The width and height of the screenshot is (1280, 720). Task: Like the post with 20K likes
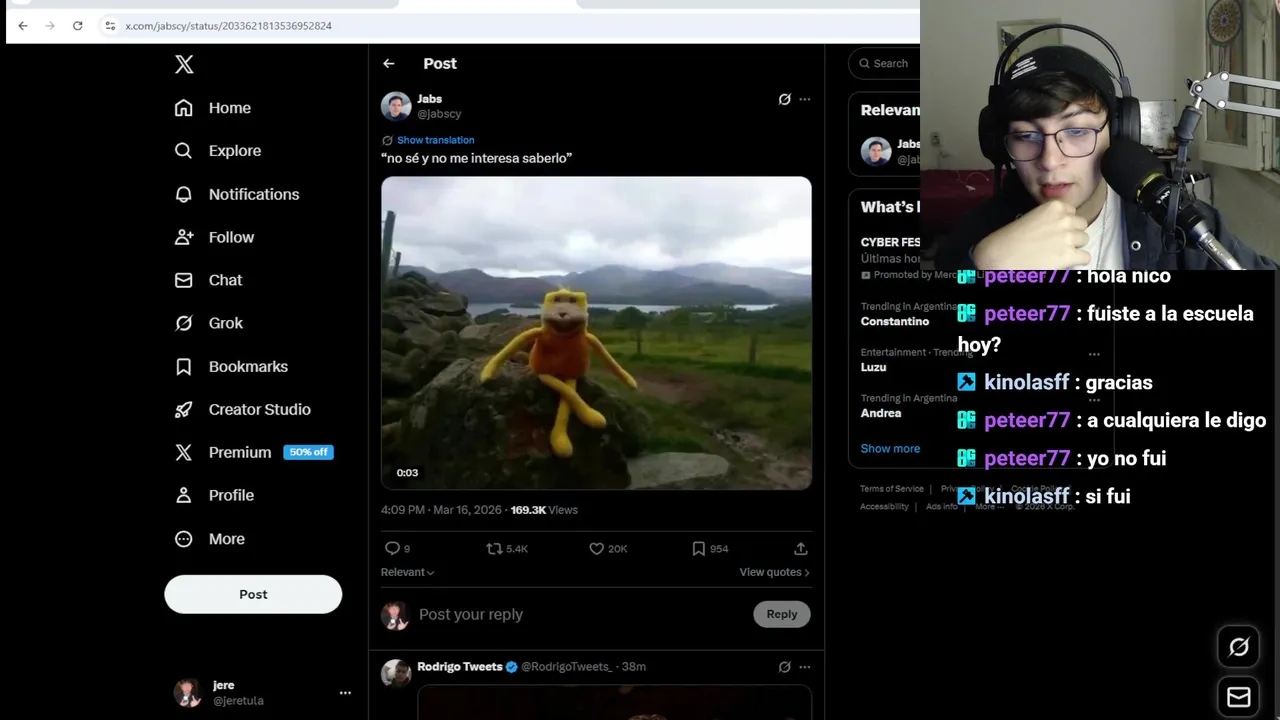(x=597, y=548)
